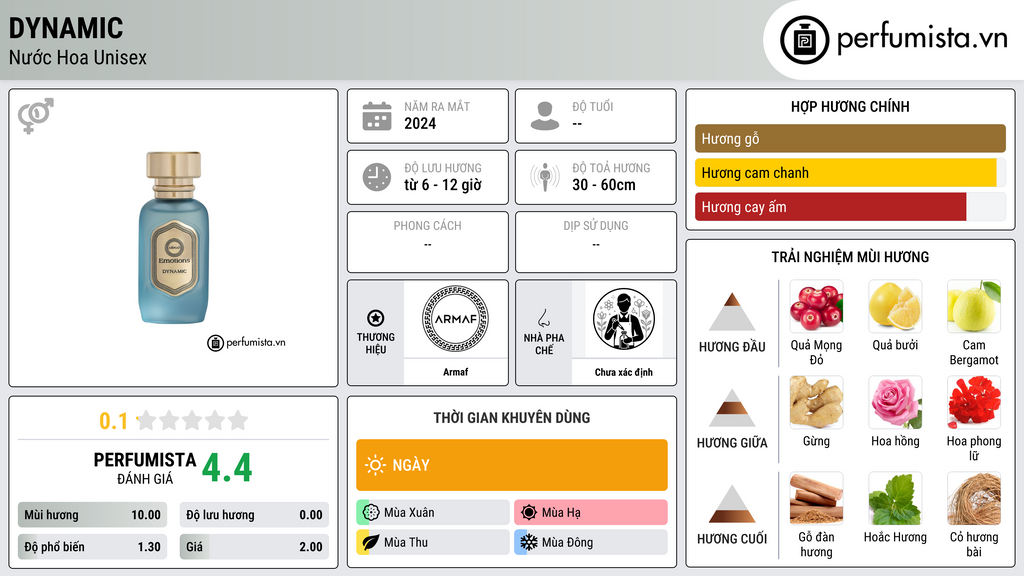Click the '30 - 60cm' sillage value

pos(604,185)
